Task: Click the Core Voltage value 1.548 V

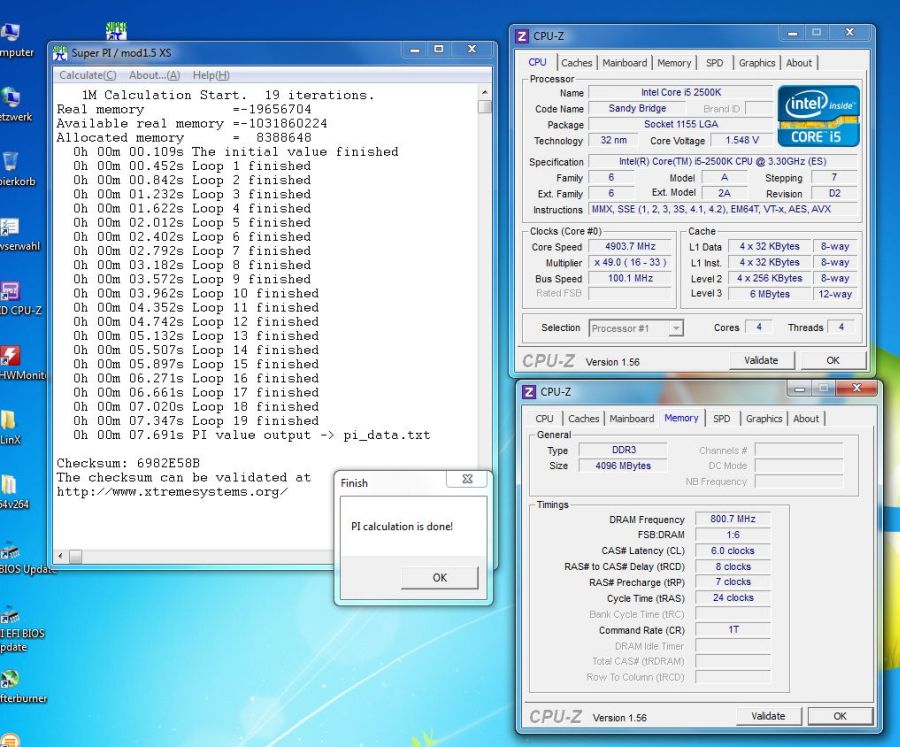Action: 742,140
